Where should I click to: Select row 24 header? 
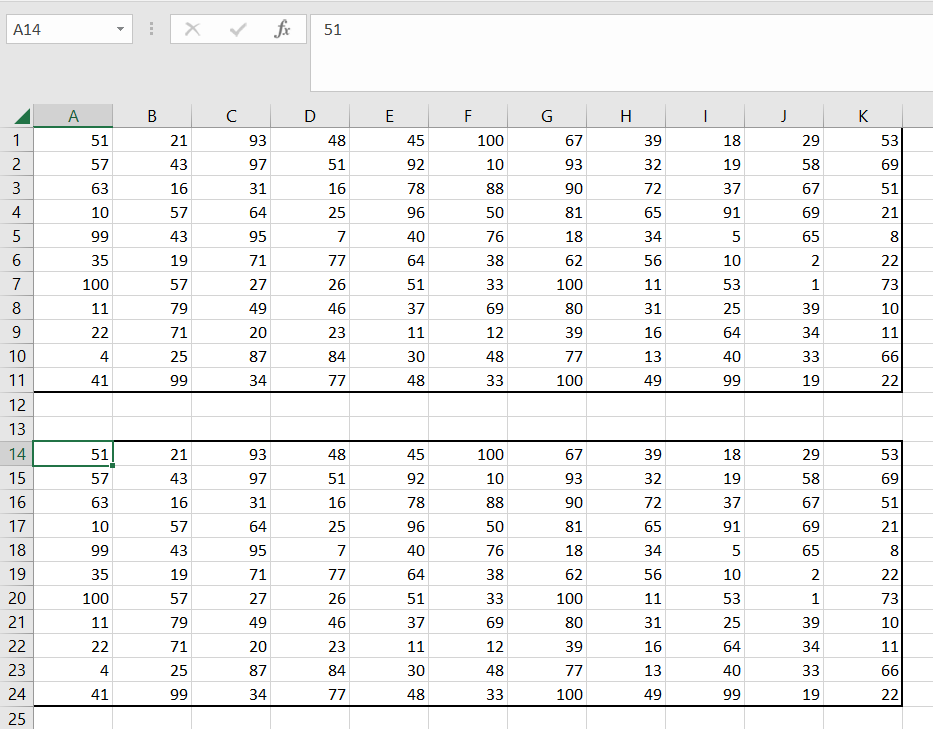pos(16,694)
